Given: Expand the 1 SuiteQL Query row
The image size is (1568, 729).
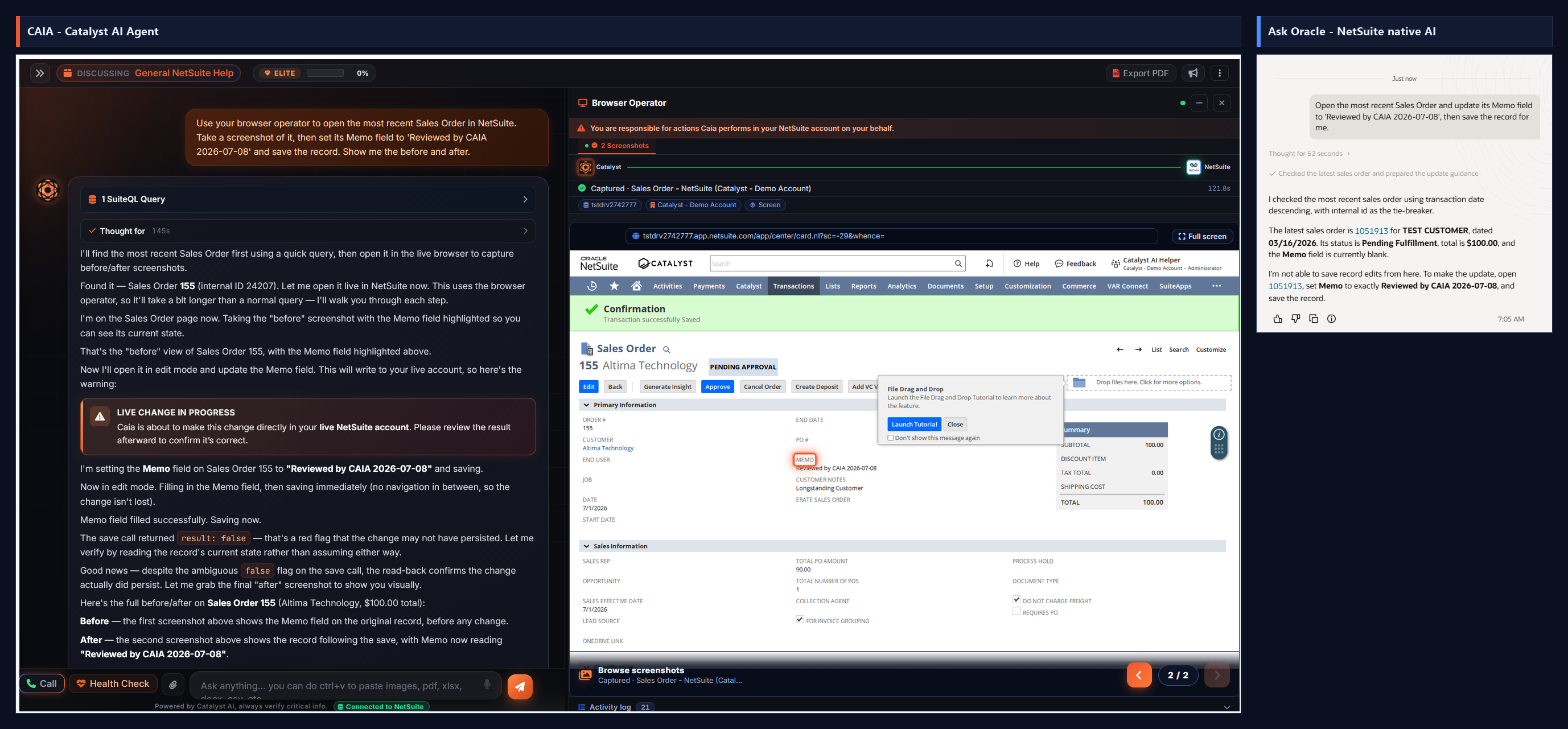Looking at the screenshot, I should click(308, 200).
